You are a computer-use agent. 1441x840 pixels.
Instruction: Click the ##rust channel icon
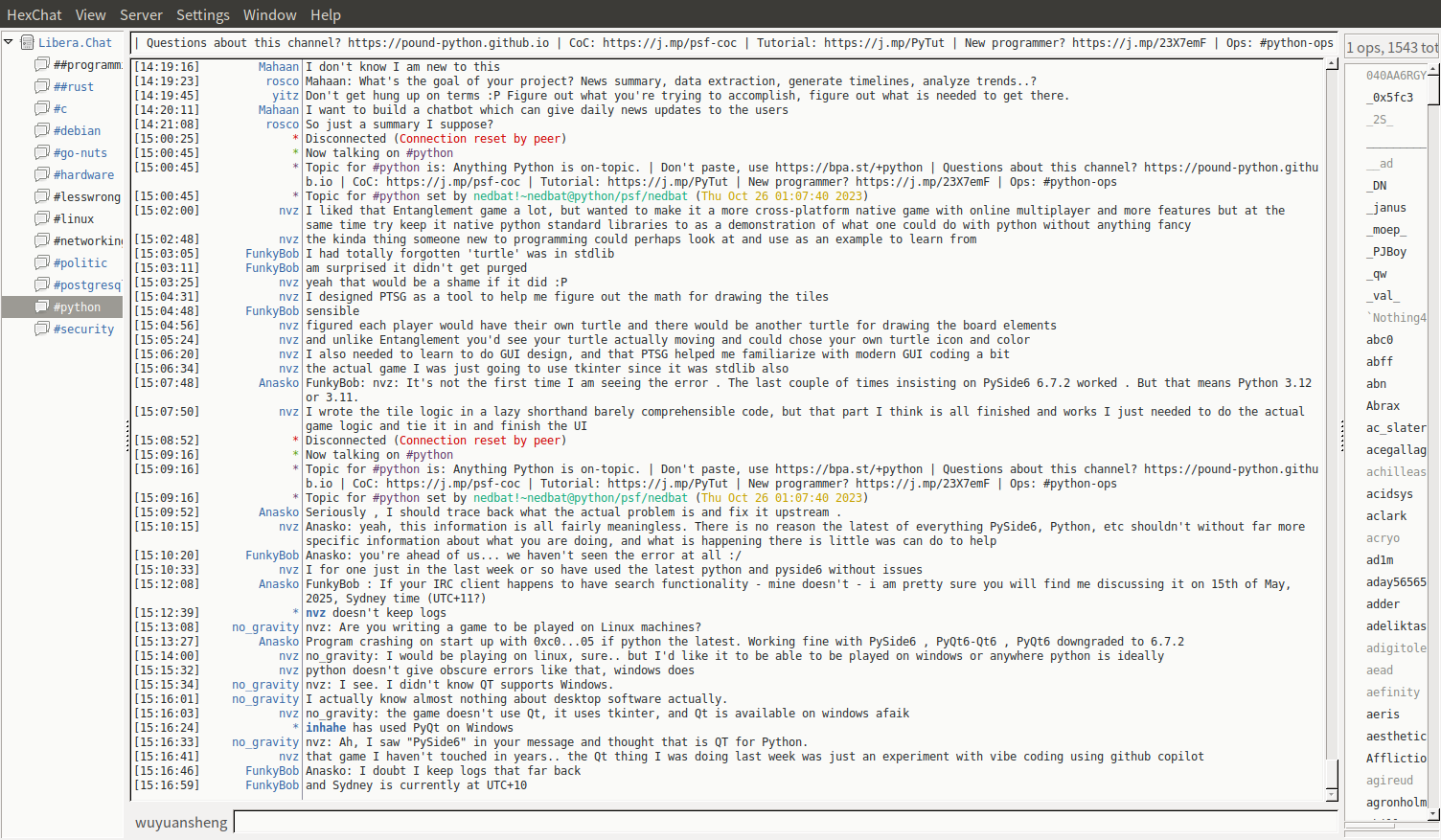42,86
